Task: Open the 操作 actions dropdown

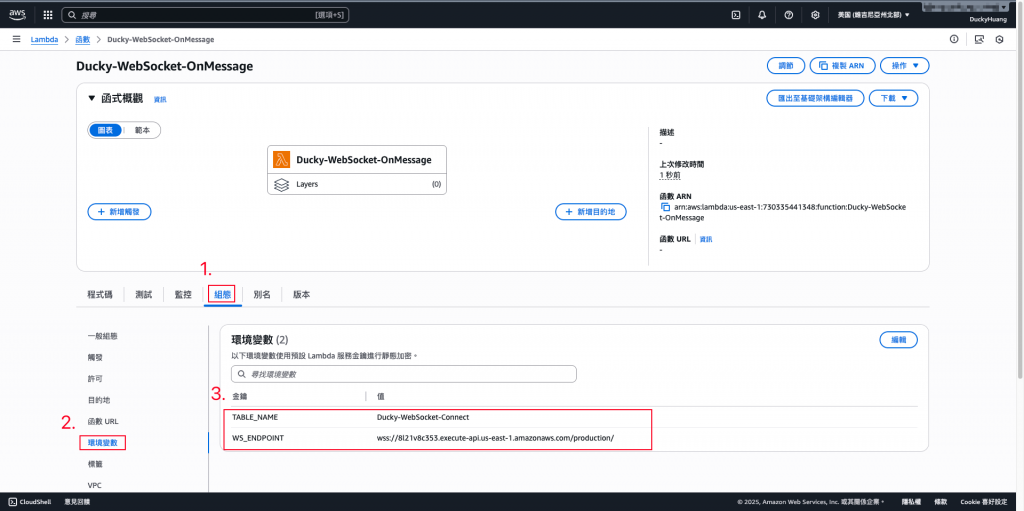Action: 904,66
